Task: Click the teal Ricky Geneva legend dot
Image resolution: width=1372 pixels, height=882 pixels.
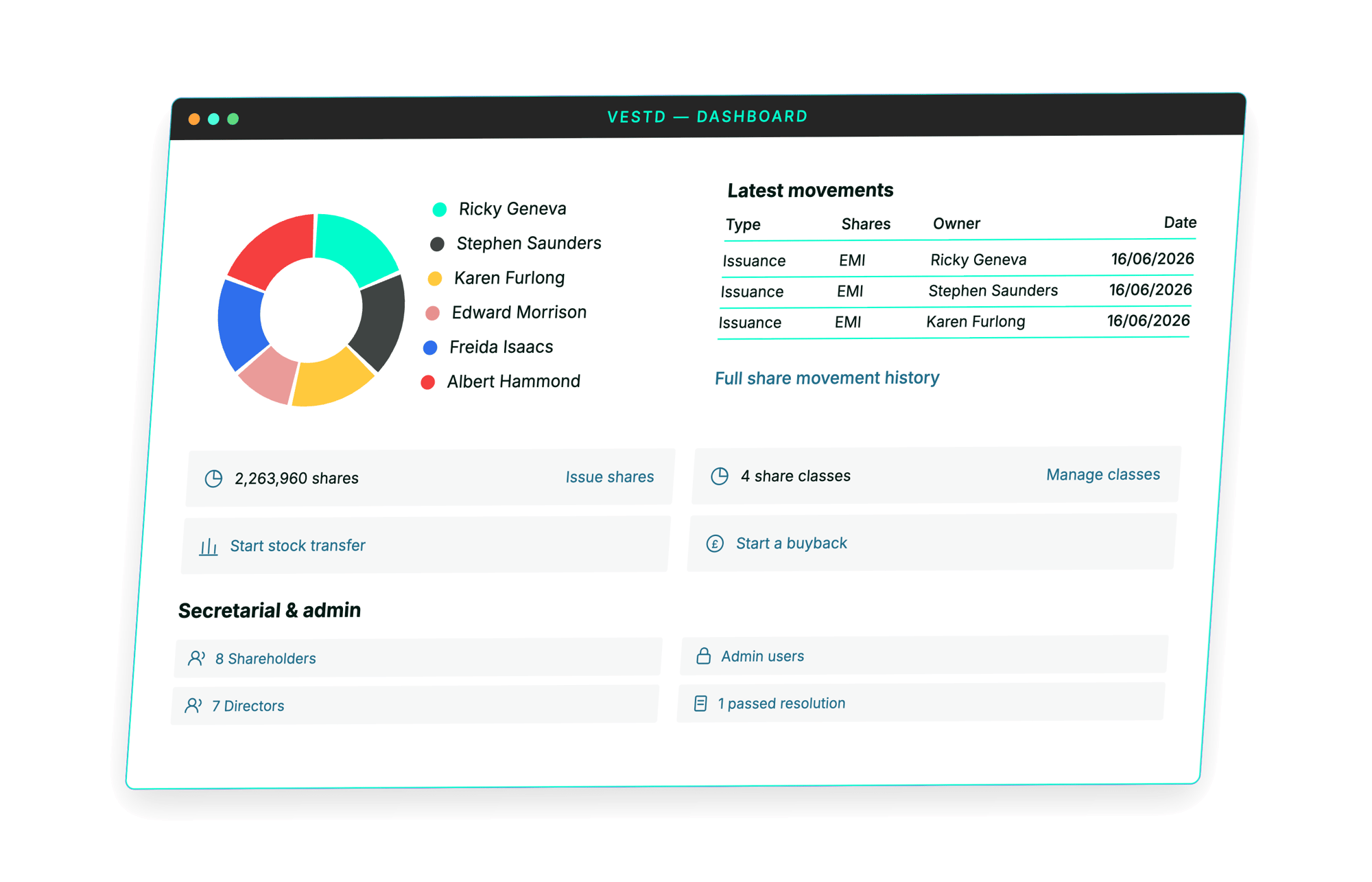Action: (x=440, y=209)
